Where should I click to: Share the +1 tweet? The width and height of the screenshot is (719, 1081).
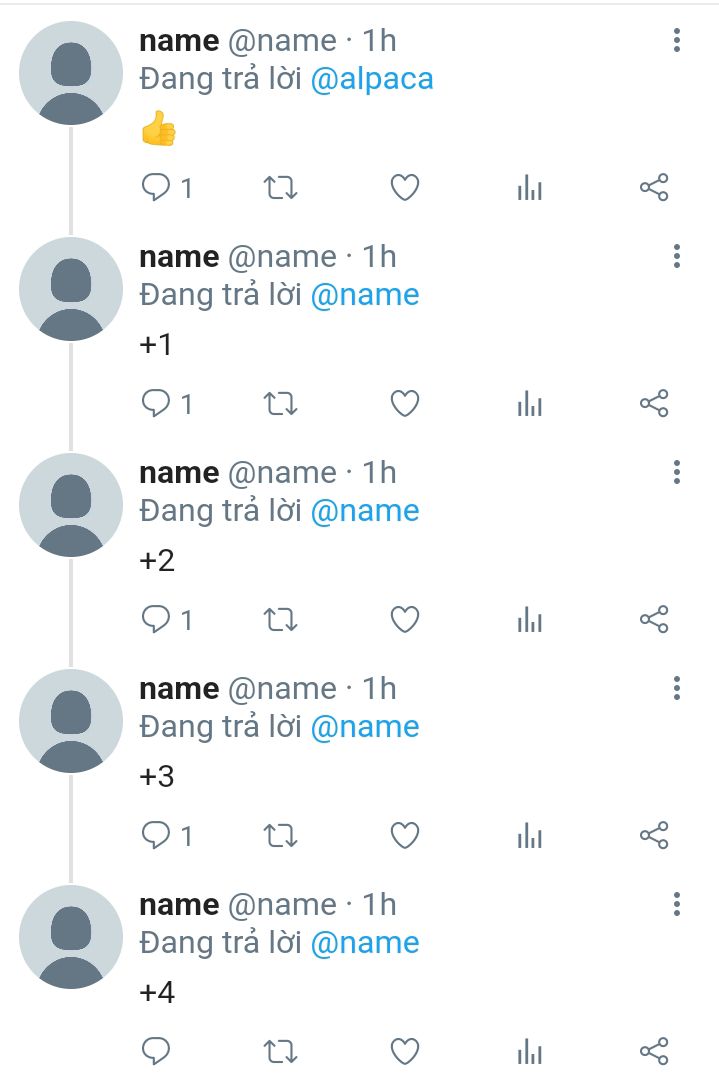654,404
